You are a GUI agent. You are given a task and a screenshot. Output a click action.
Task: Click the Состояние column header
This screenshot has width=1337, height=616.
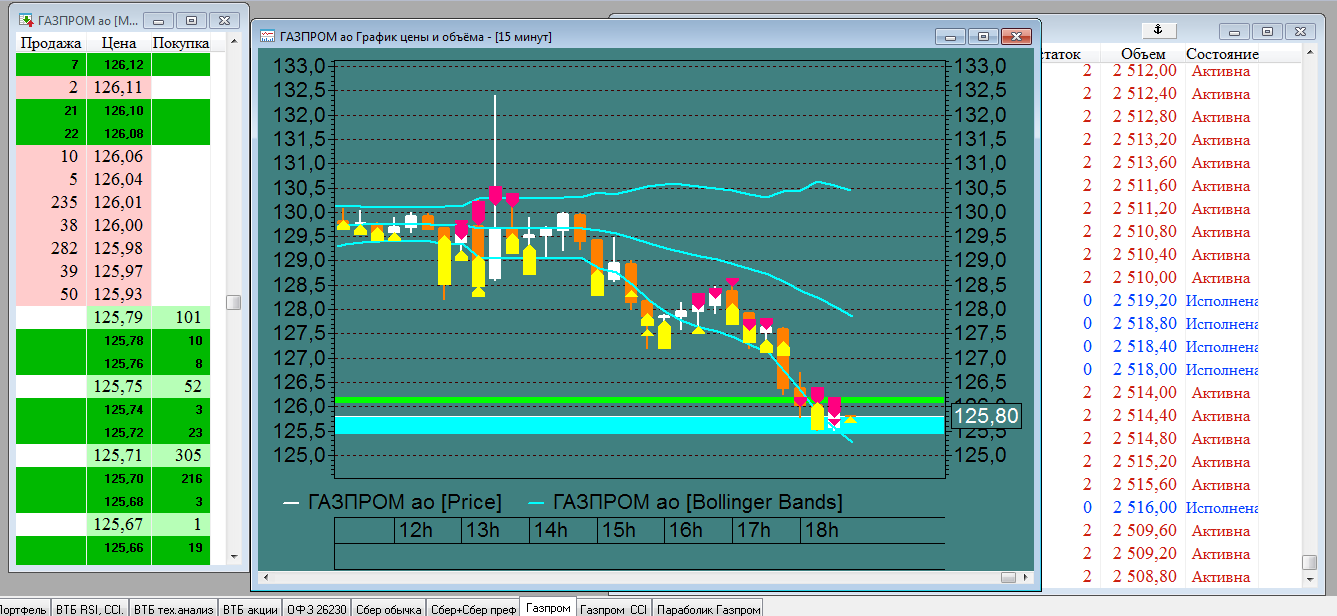point(1222,54)
